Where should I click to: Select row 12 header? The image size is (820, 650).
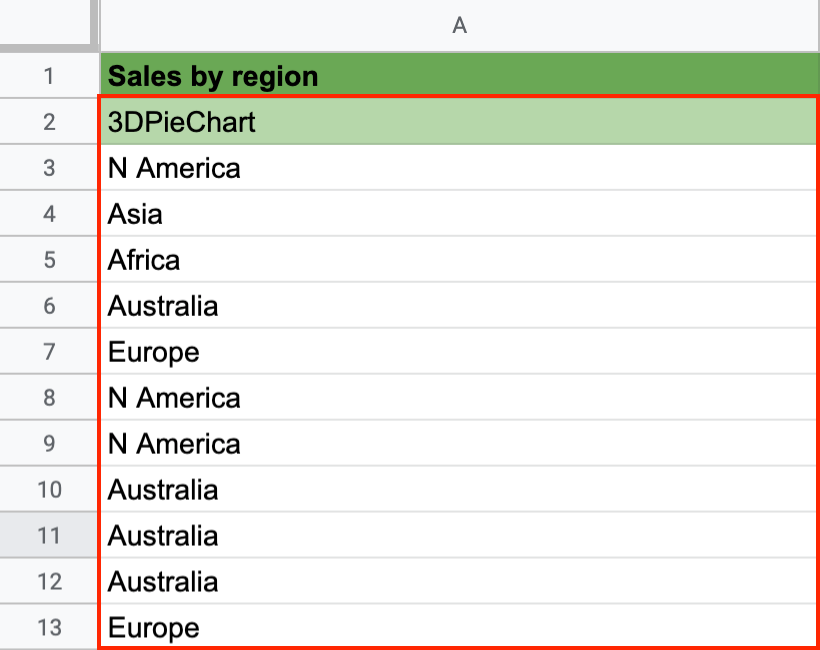[49, 581]
